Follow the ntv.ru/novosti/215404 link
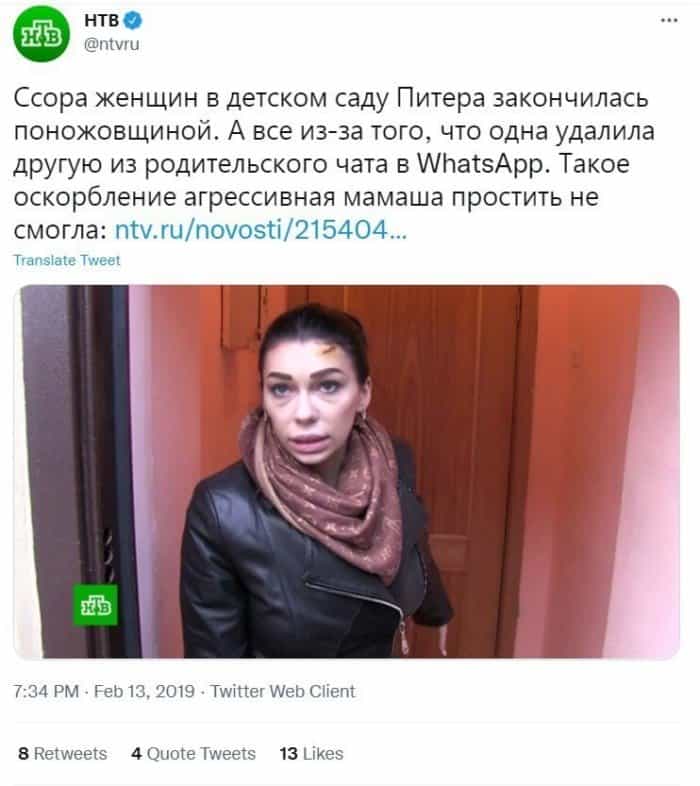Image resolution: width=700 pixels, height=786 pixels. 261,230
